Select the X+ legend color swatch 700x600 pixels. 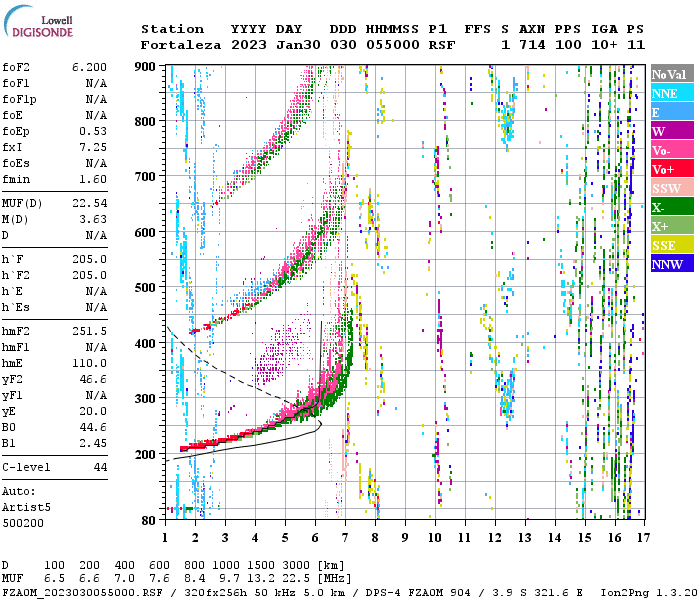(672, 226)
